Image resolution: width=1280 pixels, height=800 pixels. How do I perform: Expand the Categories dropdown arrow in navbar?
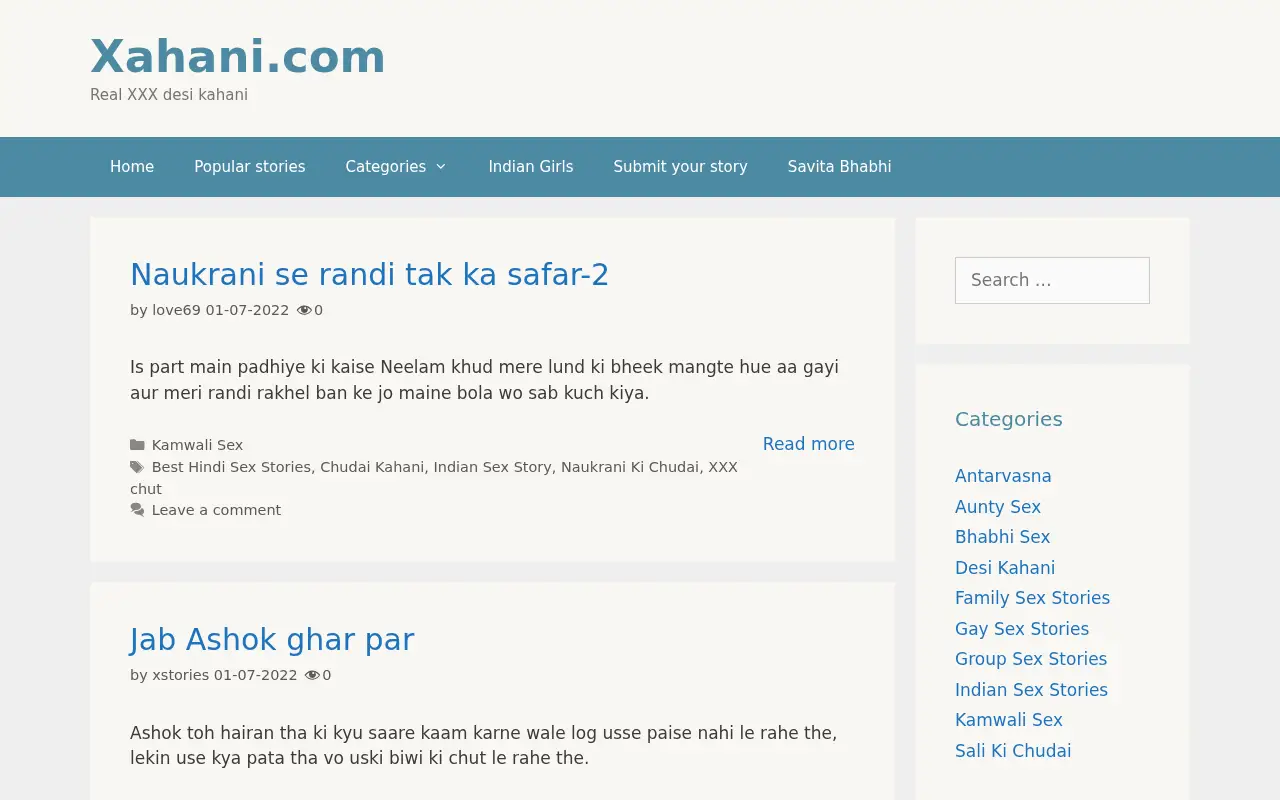(x=441, y=167)
